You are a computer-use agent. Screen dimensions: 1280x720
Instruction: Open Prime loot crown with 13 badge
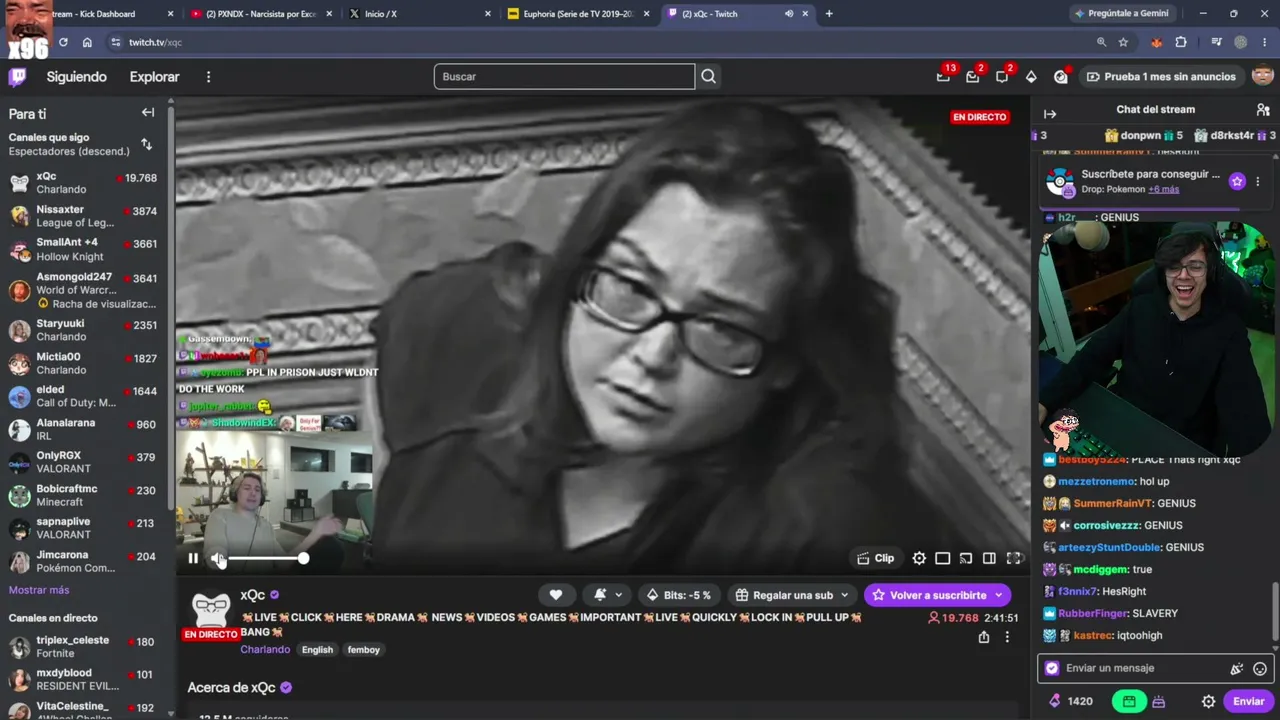coord(943,77)
